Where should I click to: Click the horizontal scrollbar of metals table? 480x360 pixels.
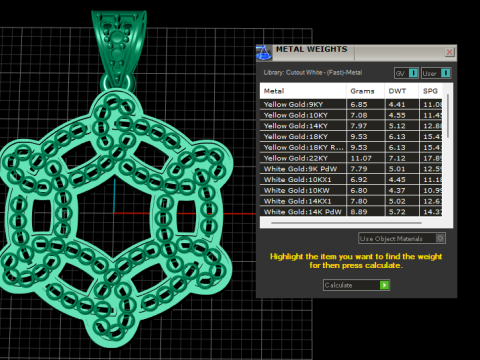click(346, 223)
